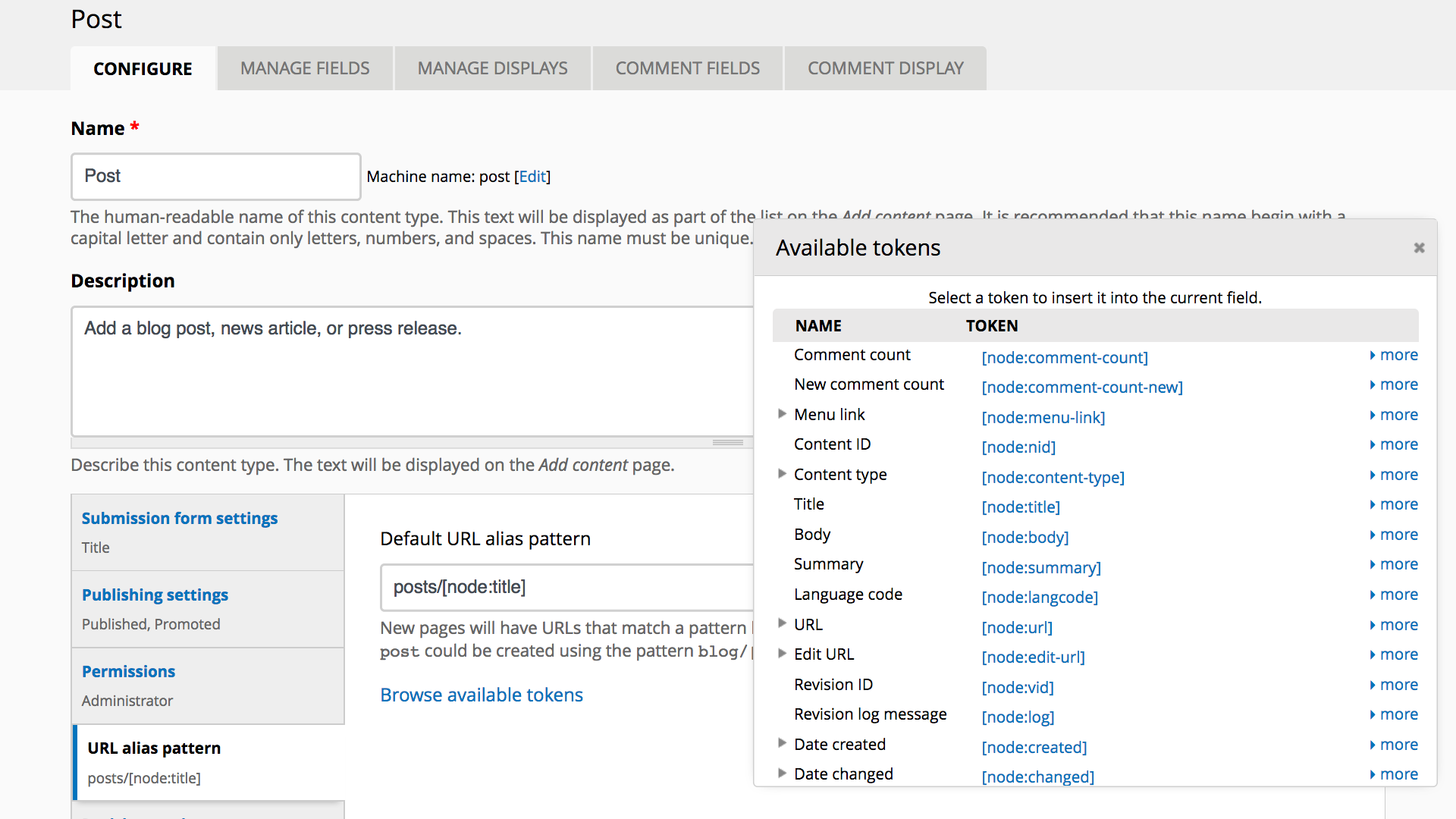Click Edit link next to machine name
Viewport: 1456px width, 819px height.
coord(532,177)
